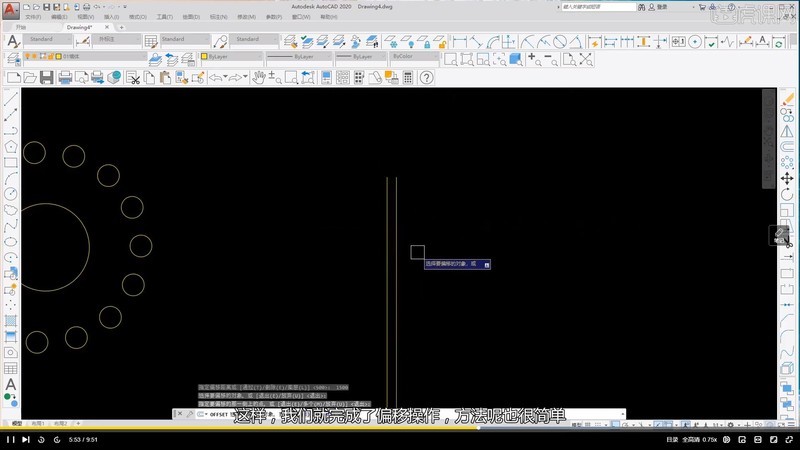Open the Help question mark icon

point(426,78)
